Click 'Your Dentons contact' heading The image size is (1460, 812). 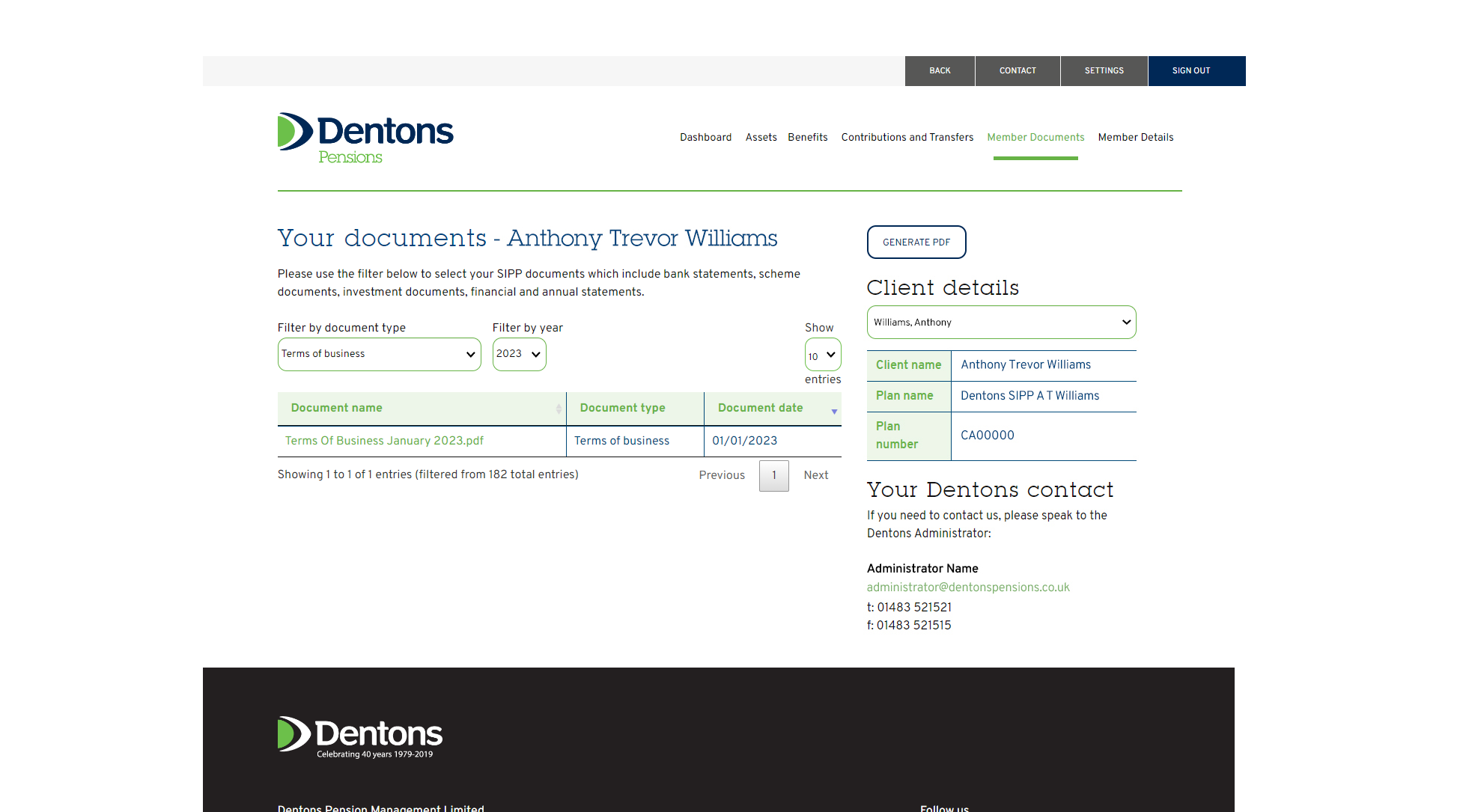tap(990, 489)
